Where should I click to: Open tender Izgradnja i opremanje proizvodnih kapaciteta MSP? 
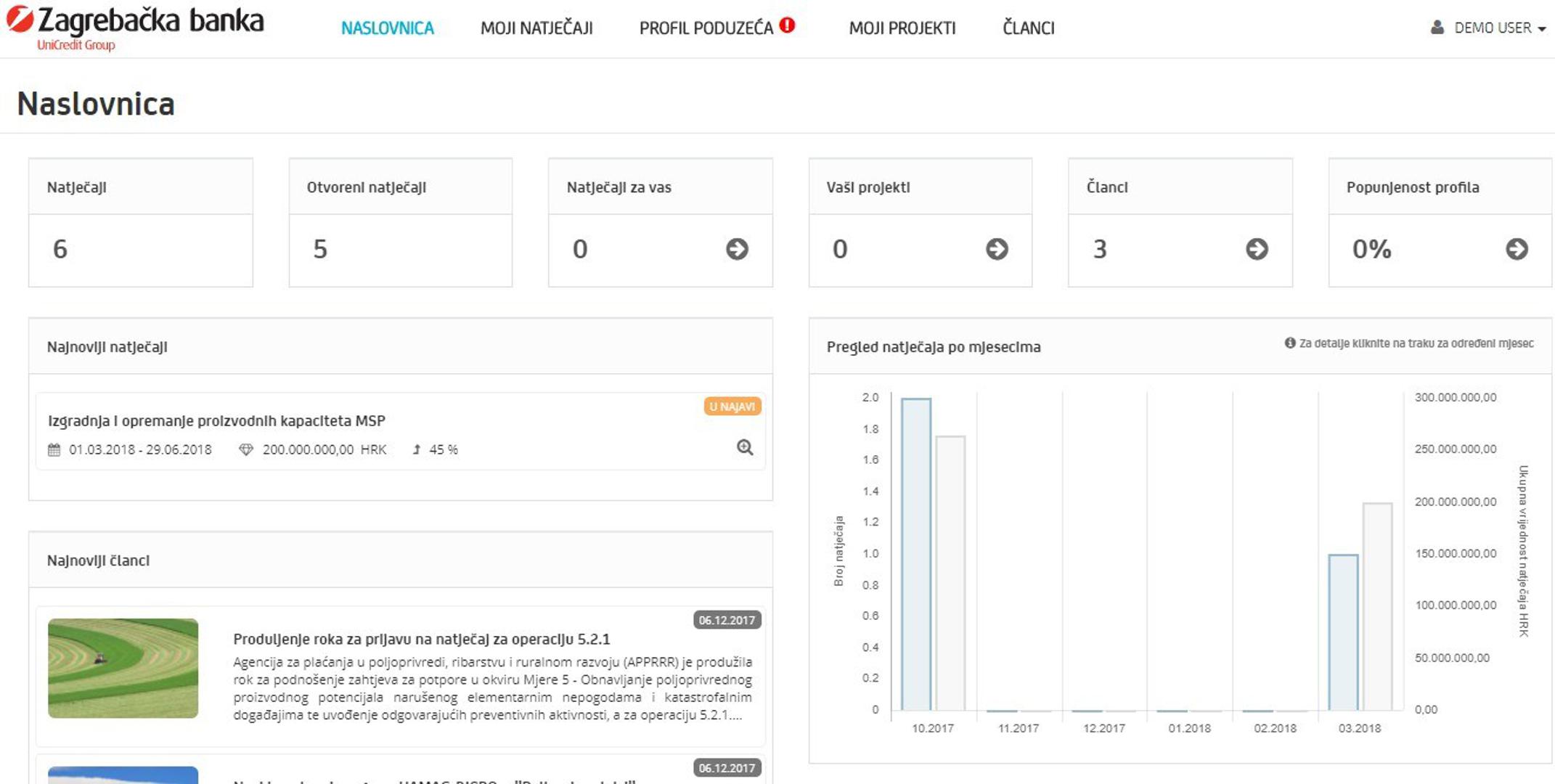tap(216, 421)
